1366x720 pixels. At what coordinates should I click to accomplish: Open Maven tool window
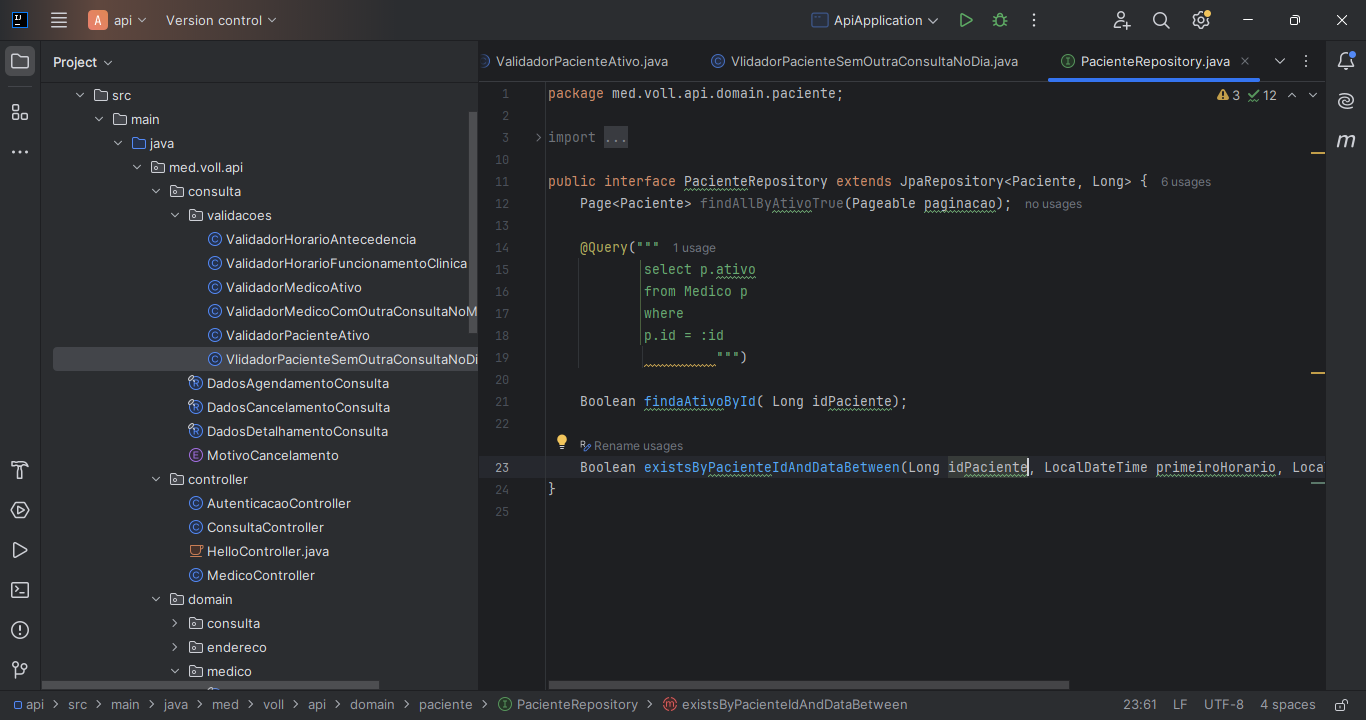click(1346, 141)
